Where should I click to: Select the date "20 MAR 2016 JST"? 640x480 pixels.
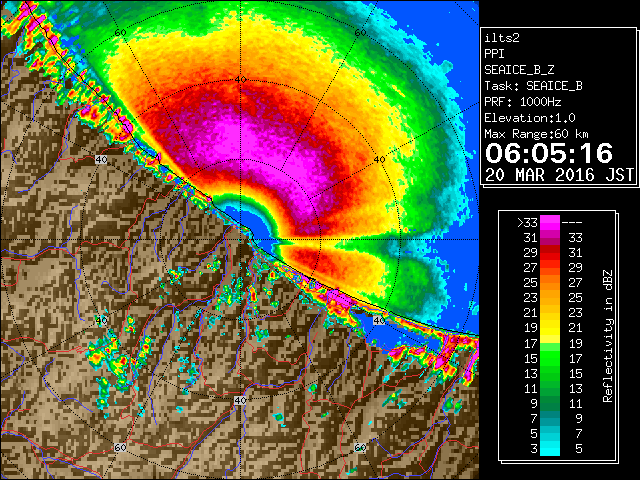(559, 175)
